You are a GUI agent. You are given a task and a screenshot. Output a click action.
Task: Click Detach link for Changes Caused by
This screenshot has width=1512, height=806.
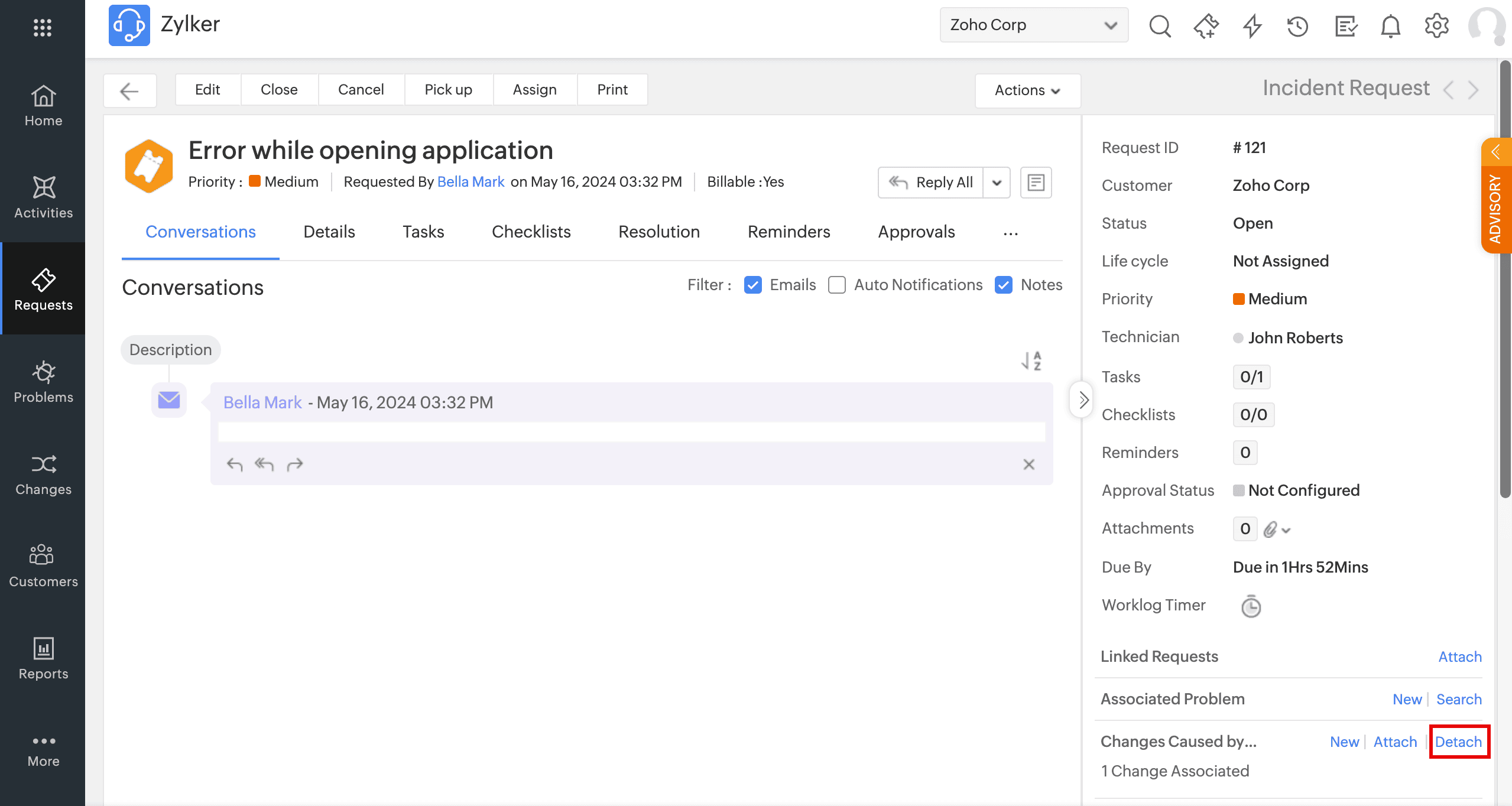(x=1458, y=742)
